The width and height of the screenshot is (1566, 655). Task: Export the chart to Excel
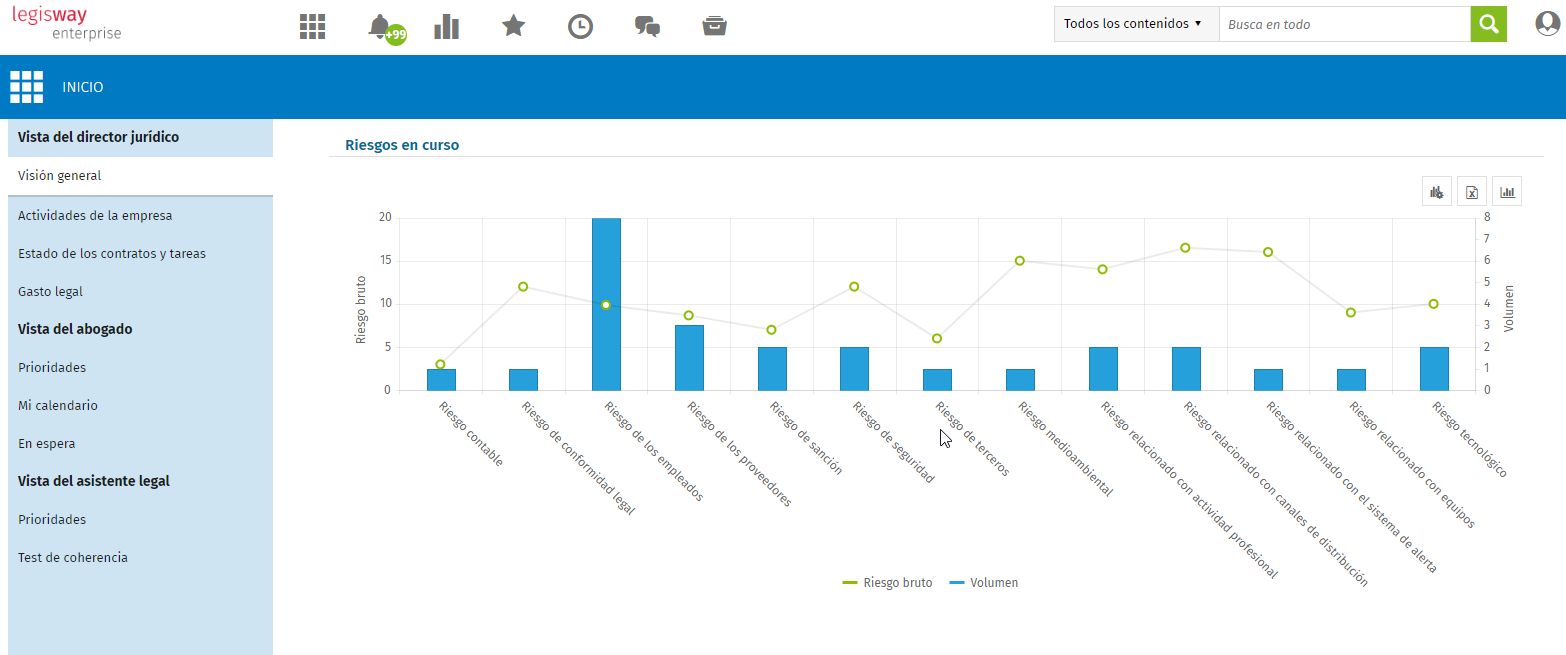coord(1472,192)
